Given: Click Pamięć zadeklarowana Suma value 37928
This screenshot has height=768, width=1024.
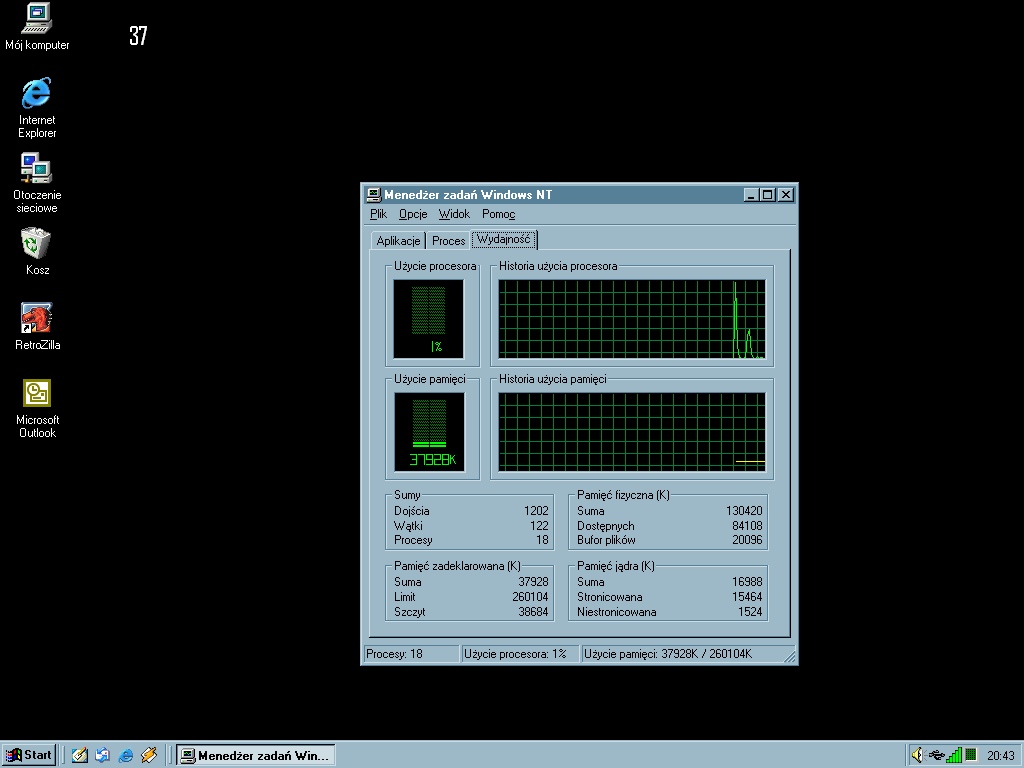Looking at the screenshot, I should (x=534, y=582).
